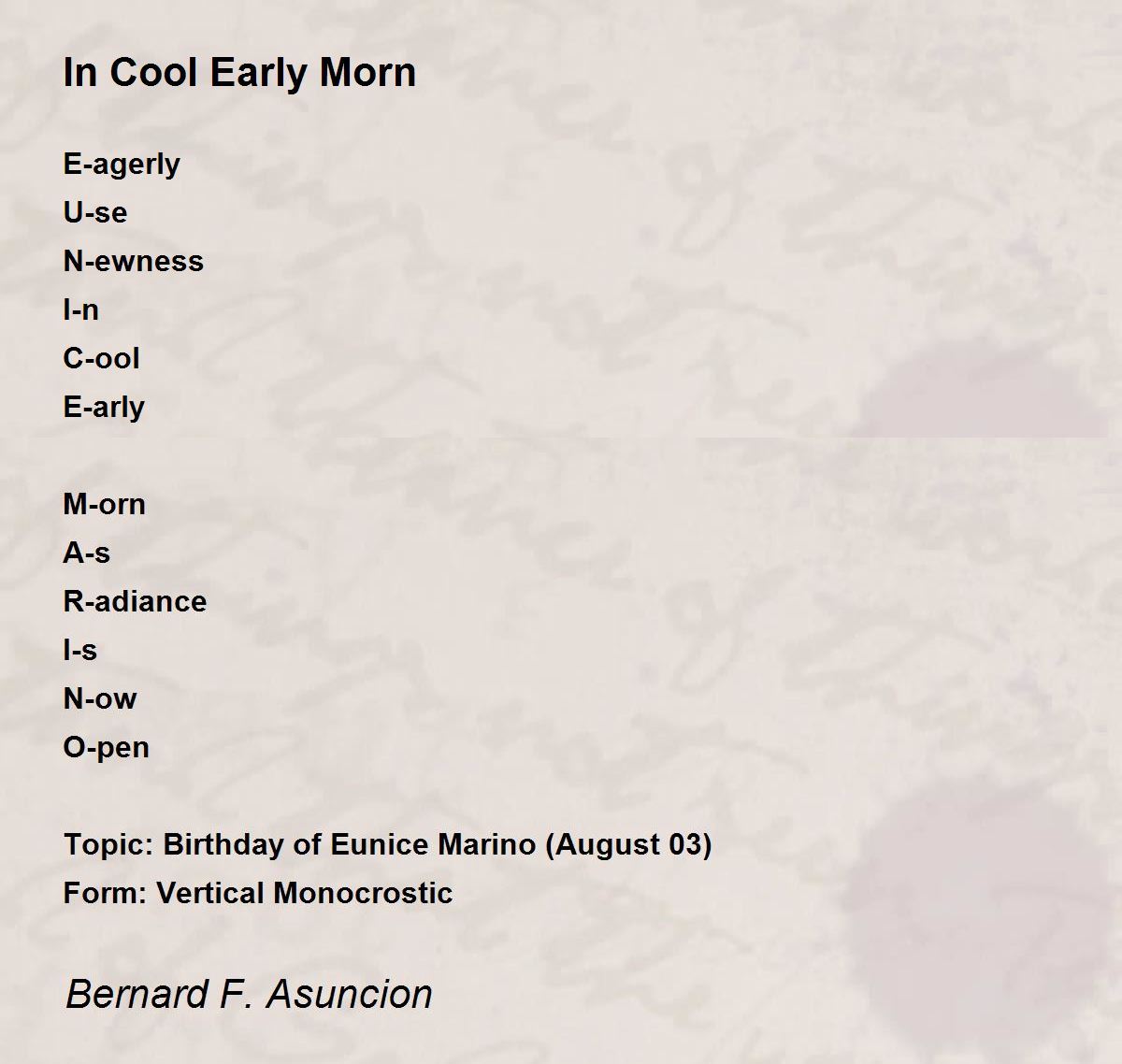
Task: Click the I-s line
Action: pos(80,650)
